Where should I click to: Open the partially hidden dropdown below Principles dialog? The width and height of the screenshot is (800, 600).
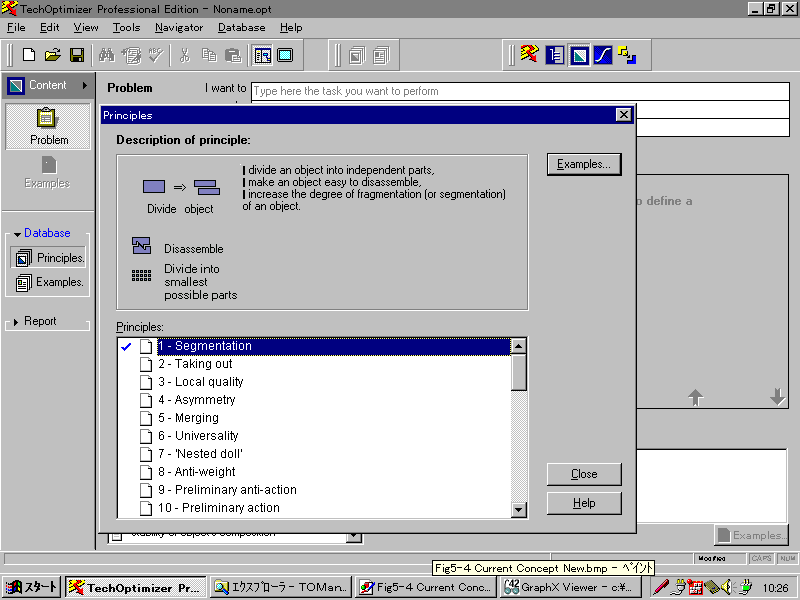(x=354, y=537)
